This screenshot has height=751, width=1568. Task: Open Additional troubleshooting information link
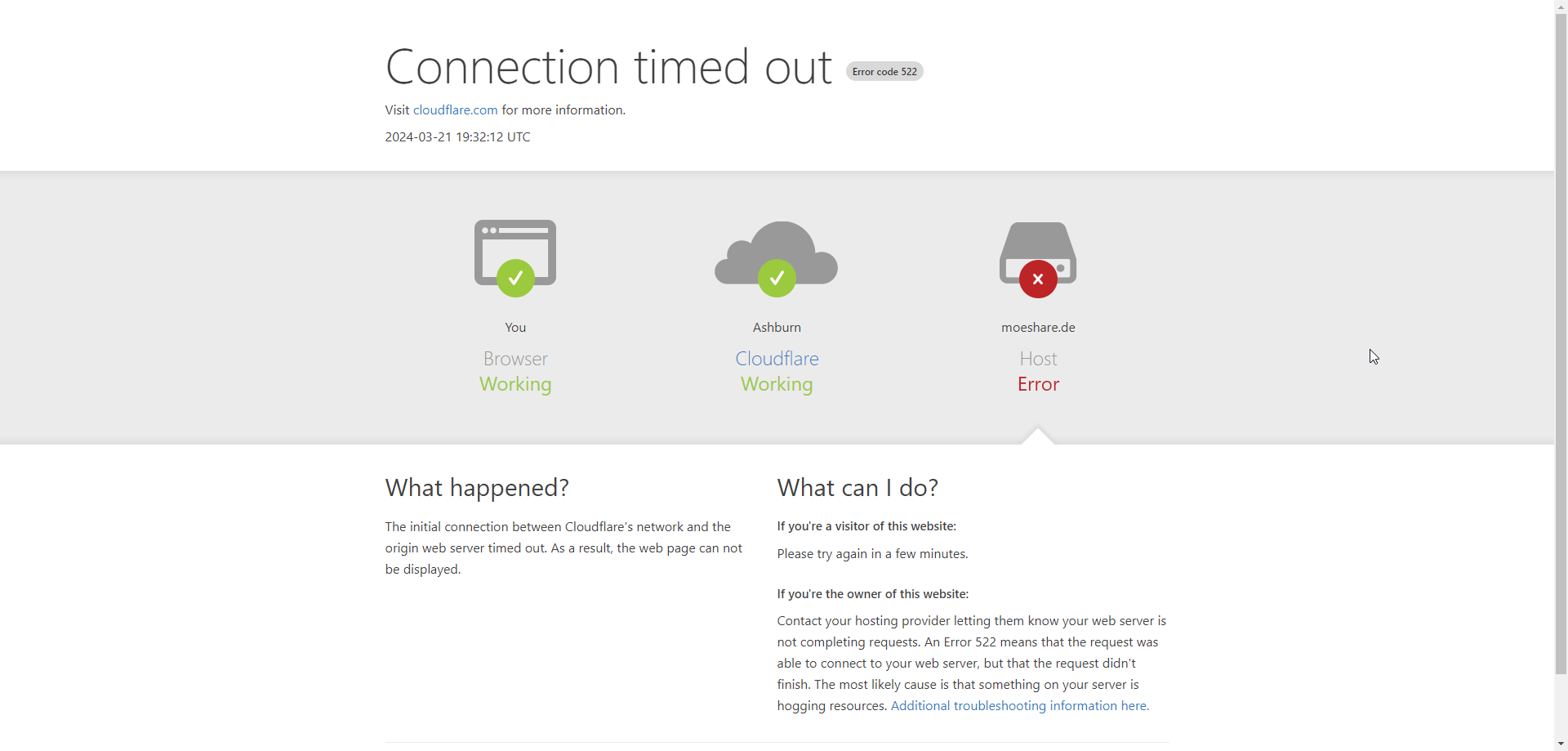[x=1019, y=706]
